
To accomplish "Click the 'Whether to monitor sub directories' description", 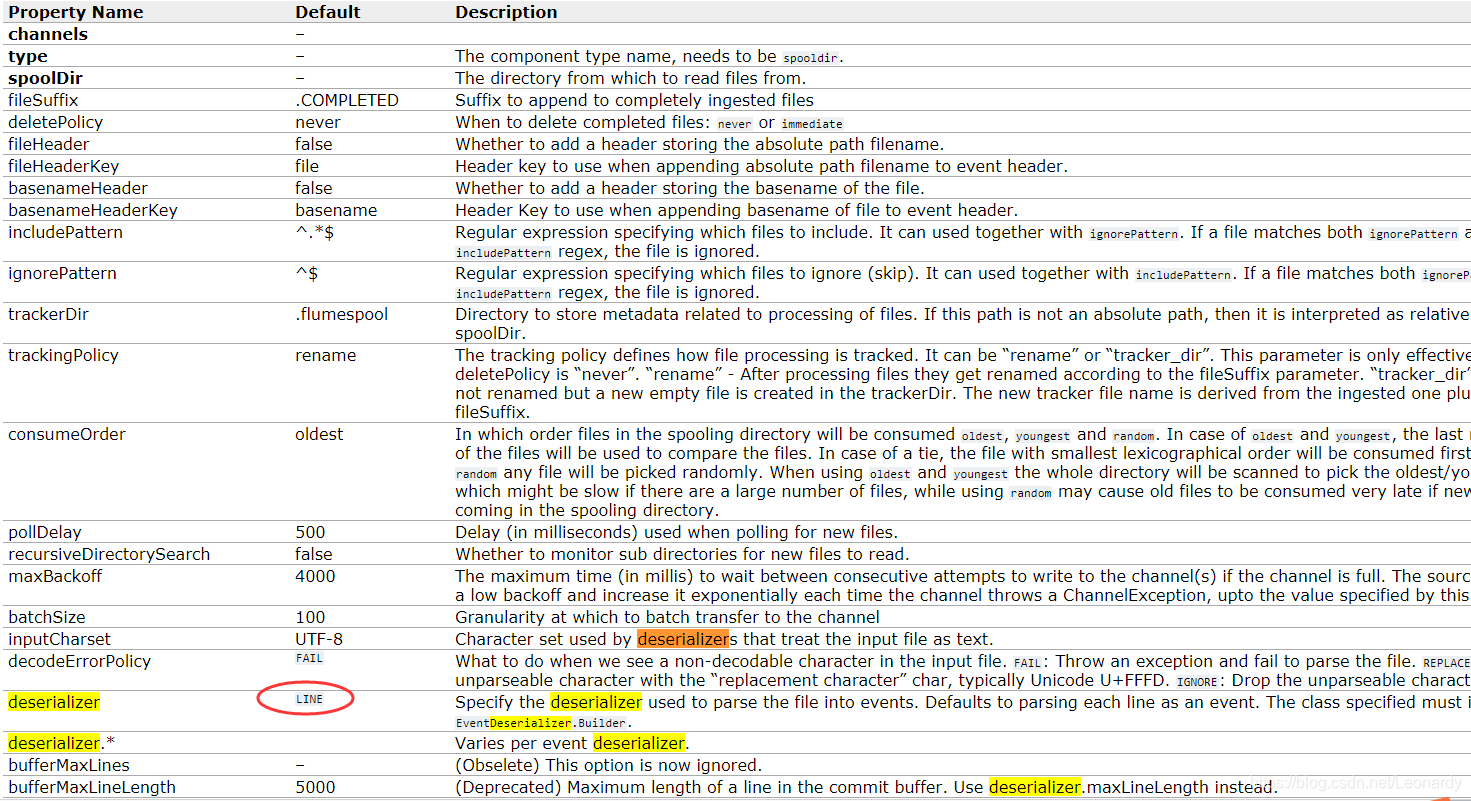I will point(682,554).
